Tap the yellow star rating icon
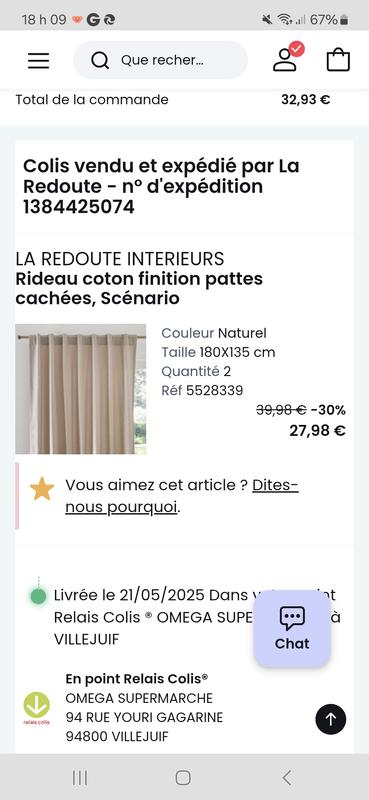 (42, 489)
